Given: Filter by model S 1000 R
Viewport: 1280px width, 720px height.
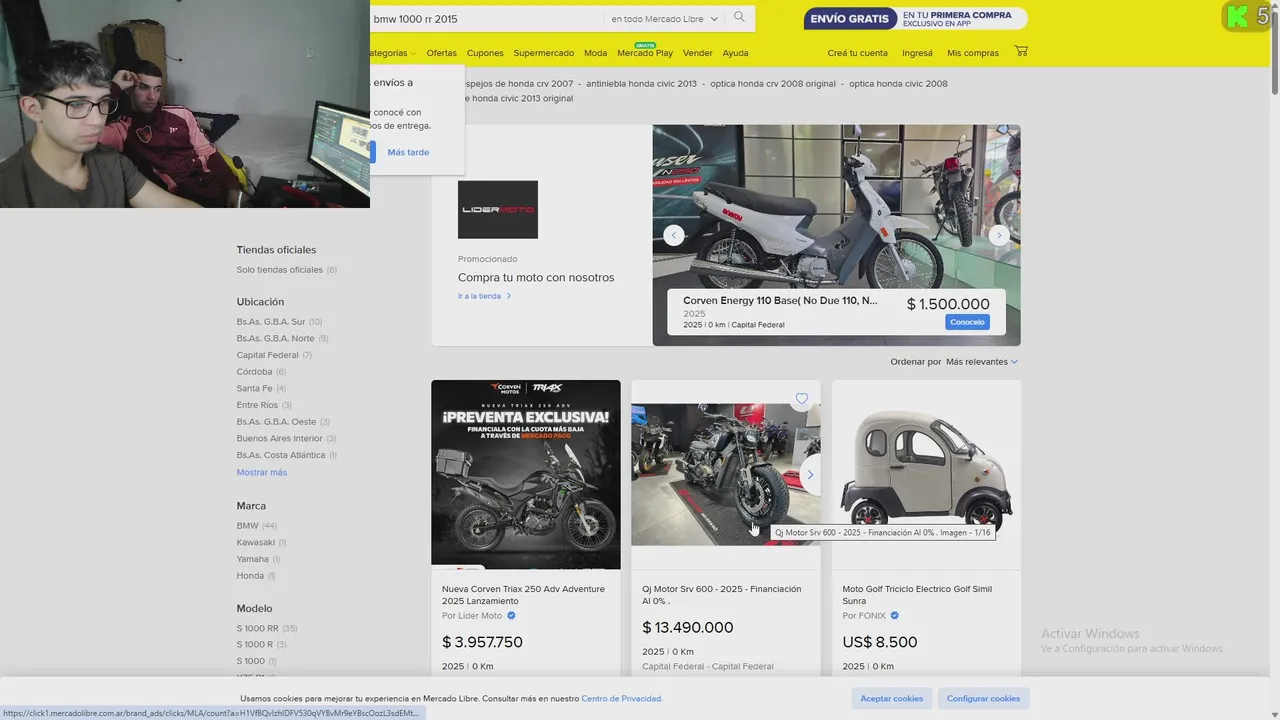Looking at the screenshot, I should point(262,645).
